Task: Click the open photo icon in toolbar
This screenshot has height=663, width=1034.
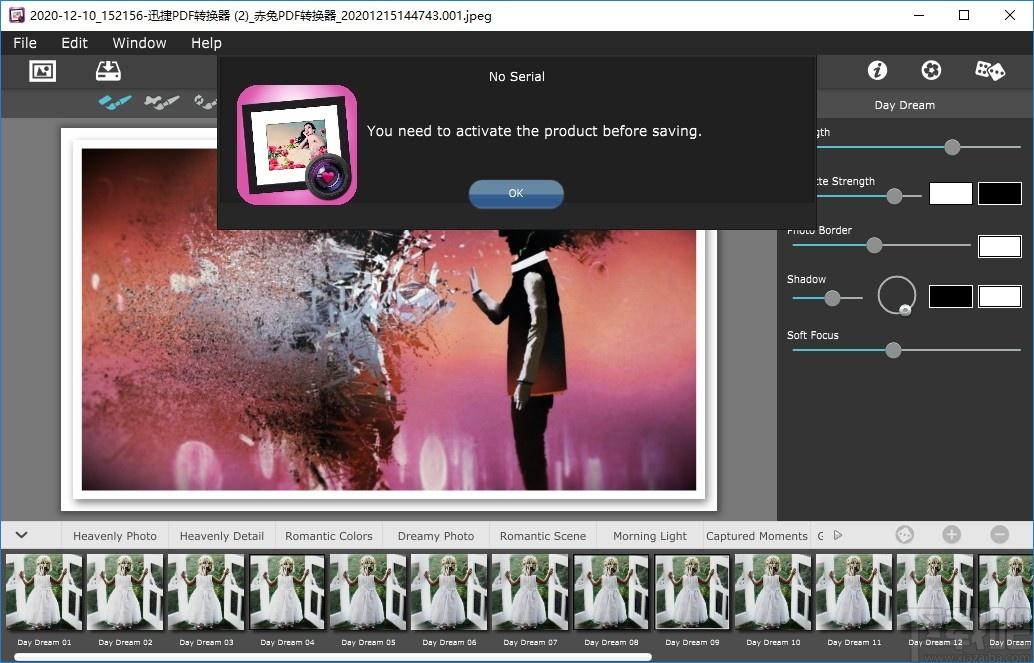Action: pyautogui.click(x=42, y=71)
